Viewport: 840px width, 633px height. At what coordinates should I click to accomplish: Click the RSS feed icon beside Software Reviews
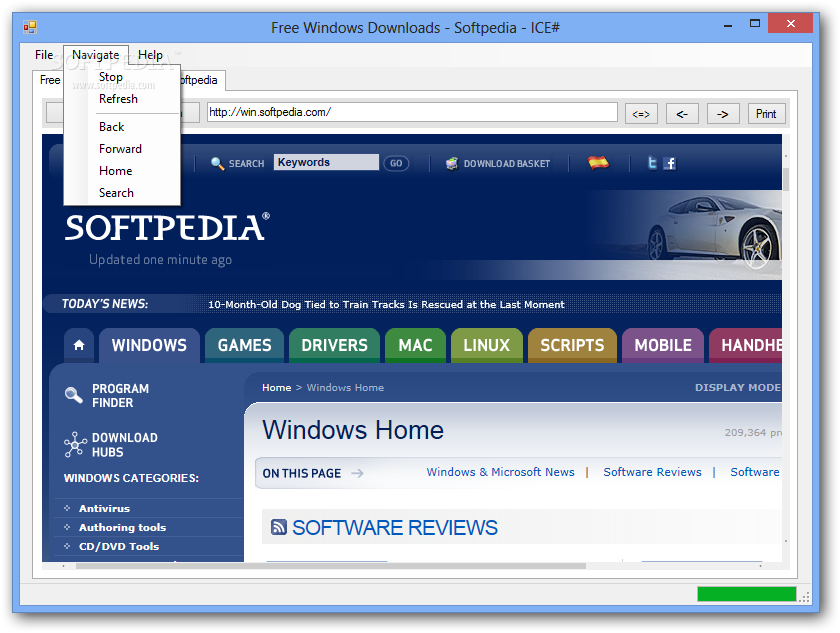pyautogui.click(x=279, y=527)
